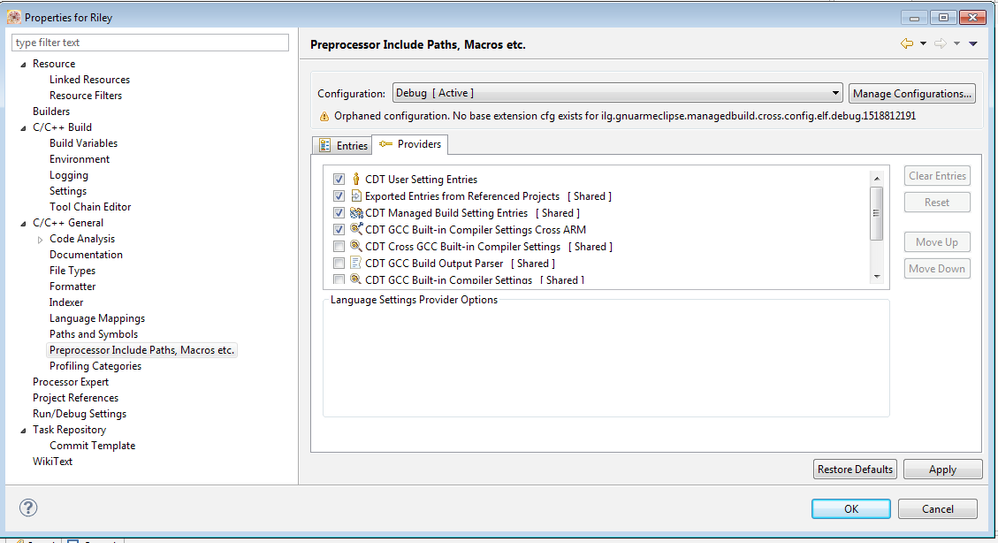Switch to the Entries tab
Screen dimensions: 998x543
343,146
